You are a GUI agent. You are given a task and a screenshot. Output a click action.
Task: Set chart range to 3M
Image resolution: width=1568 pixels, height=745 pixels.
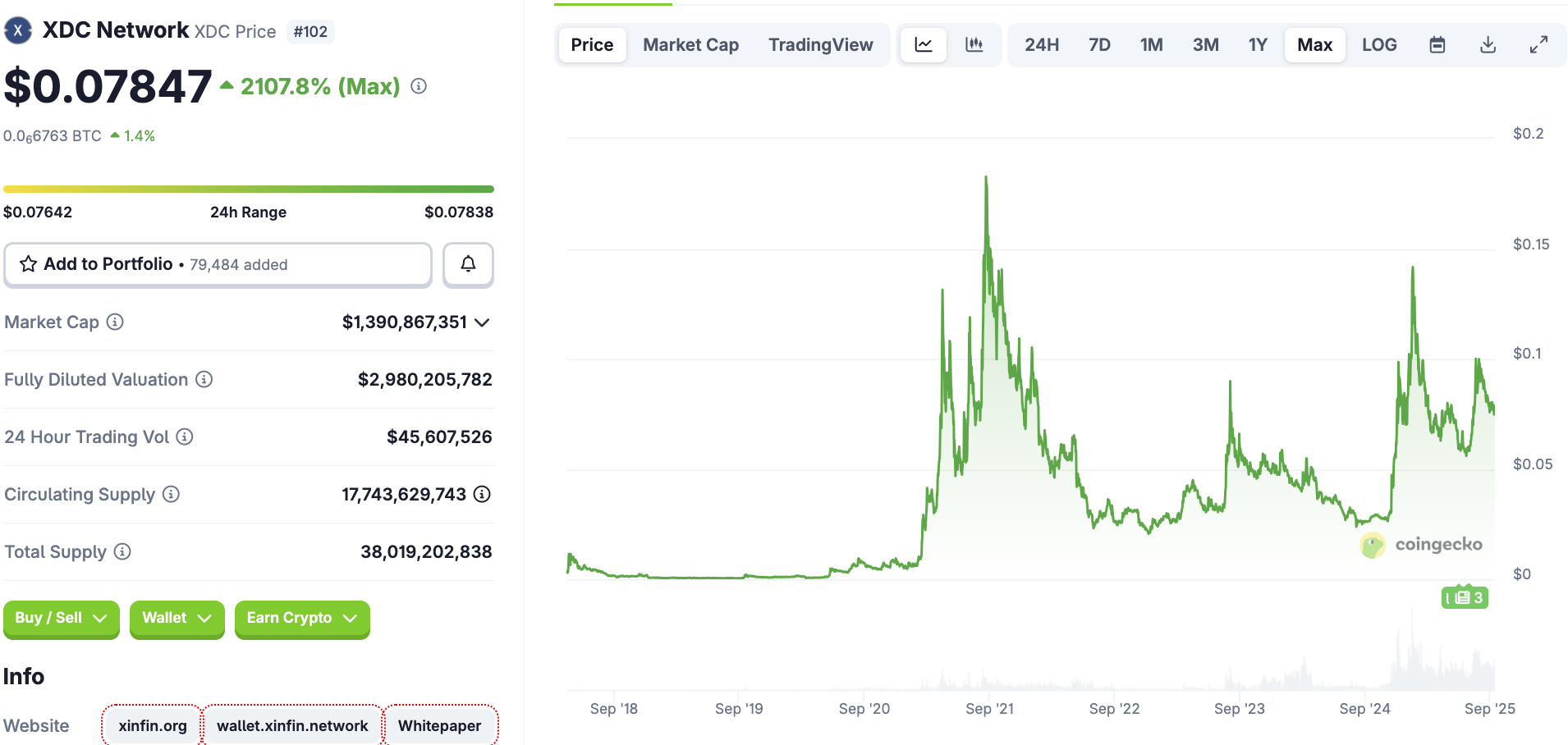click(x=1206, y=45)
